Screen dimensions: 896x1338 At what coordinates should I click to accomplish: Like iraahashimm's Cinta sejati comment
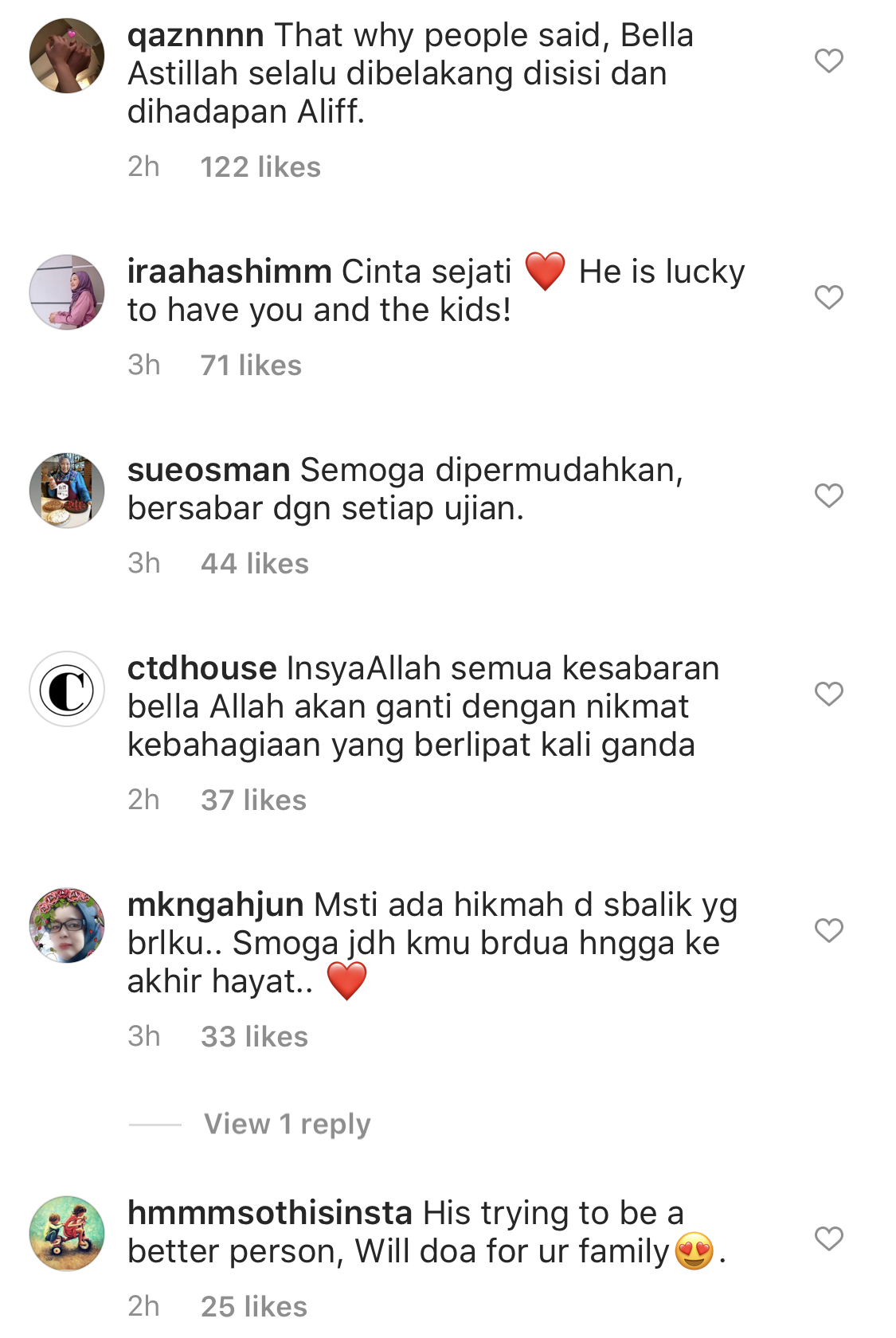point(829,297)
